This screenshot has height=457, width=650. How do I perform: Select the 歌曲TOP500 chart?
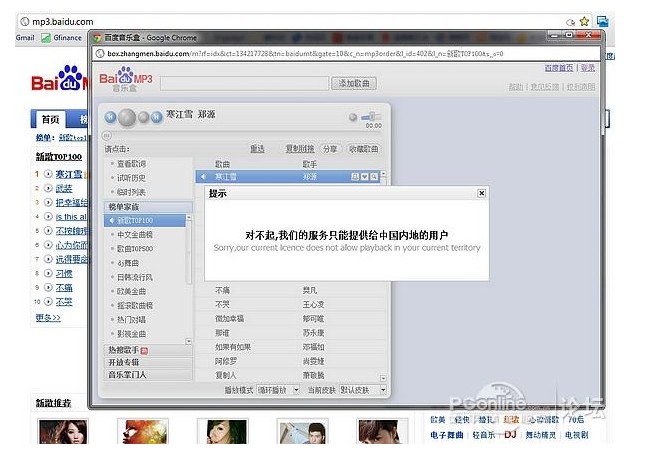click(x=135, y=249)
